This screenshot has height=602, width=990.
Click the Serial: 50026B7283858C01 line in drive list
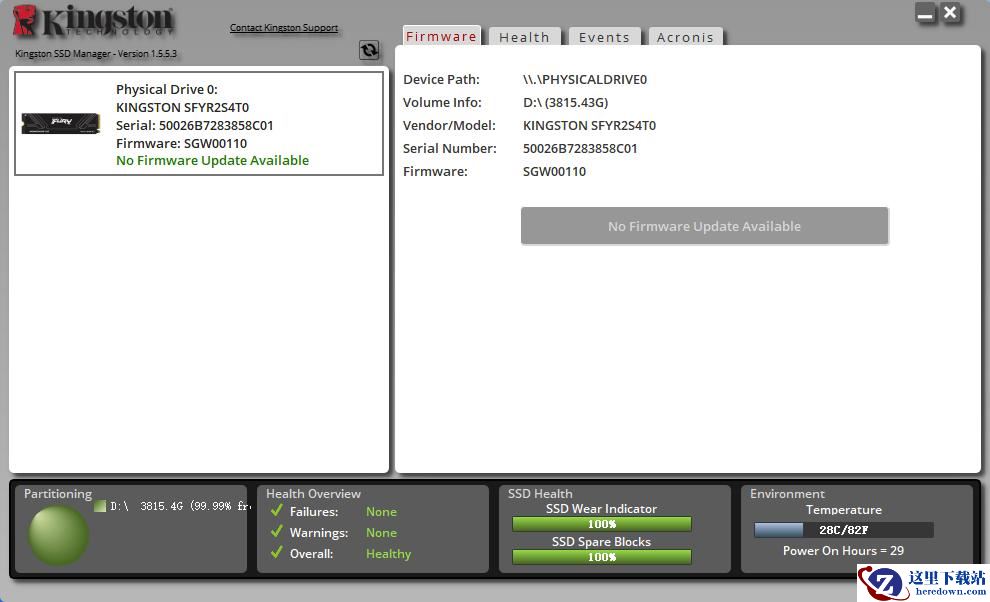point(194,125)
